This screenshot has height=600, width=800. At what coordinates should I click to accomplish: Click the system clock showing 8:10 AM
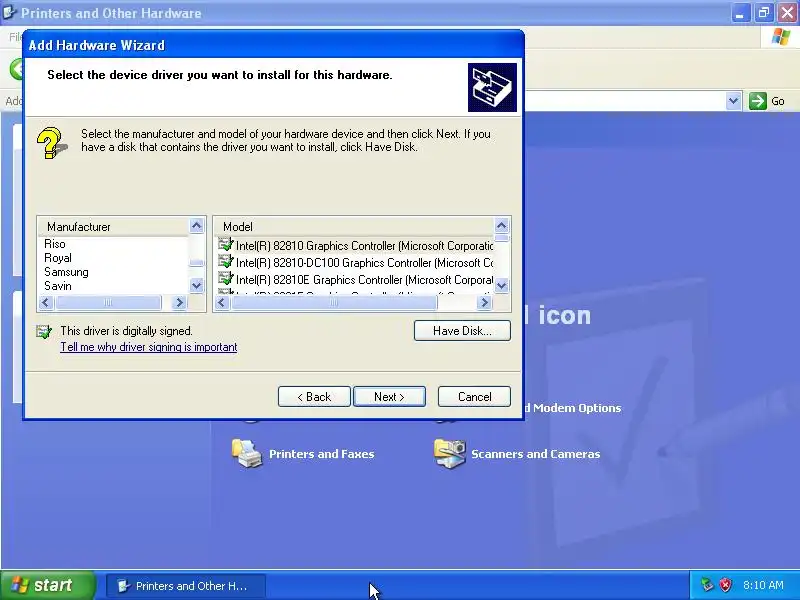coord(763,585)
